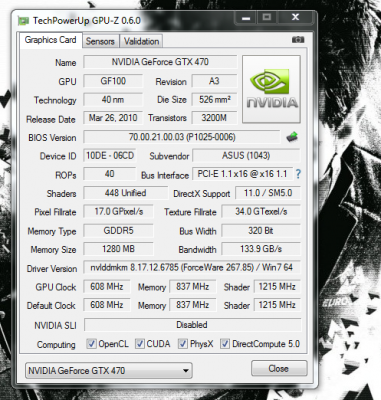The width and height of the screenshot is (381, 400).
Task: Click the Pixel Fillrate field 17.0 GPixel/s
Action: pos(118,212)
